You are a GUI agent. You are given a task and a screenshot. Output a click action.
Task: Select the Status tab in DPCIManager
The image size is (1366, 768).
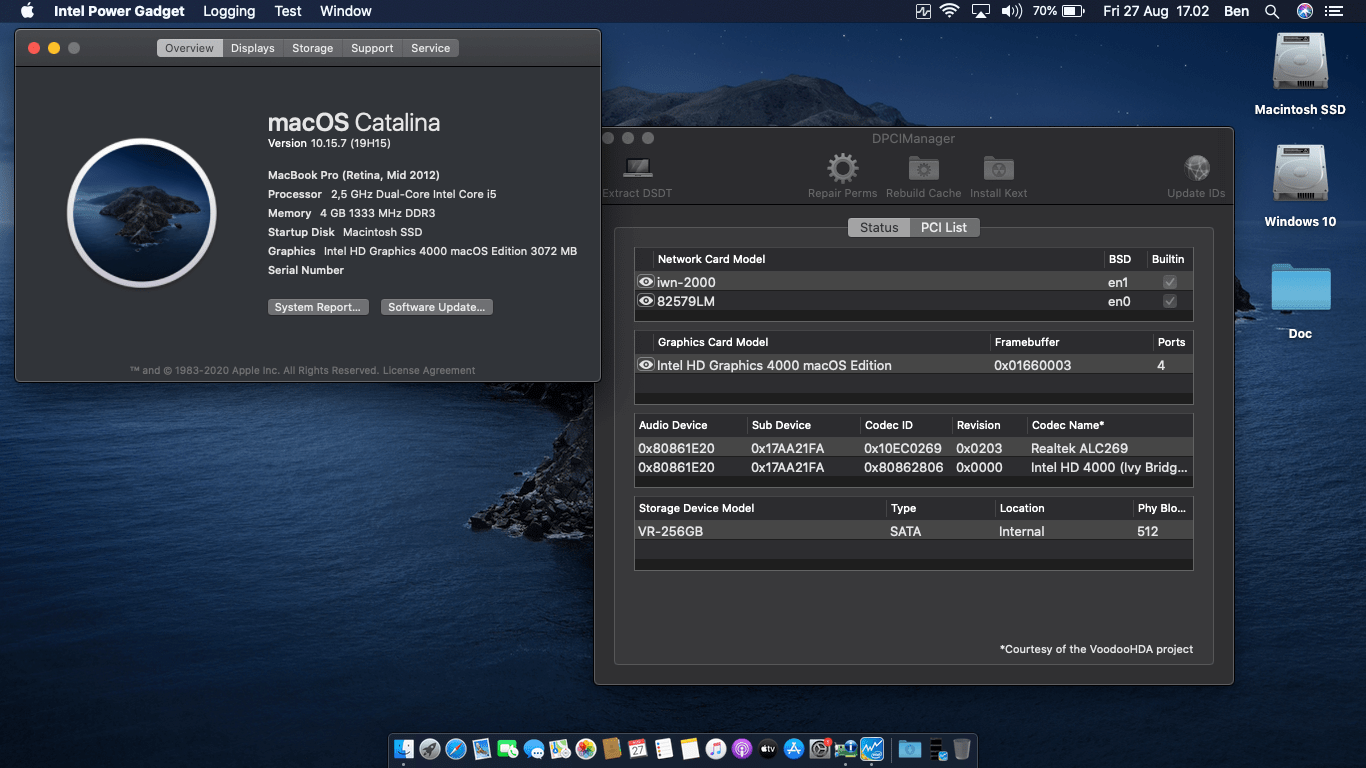[x=879, y=227]
